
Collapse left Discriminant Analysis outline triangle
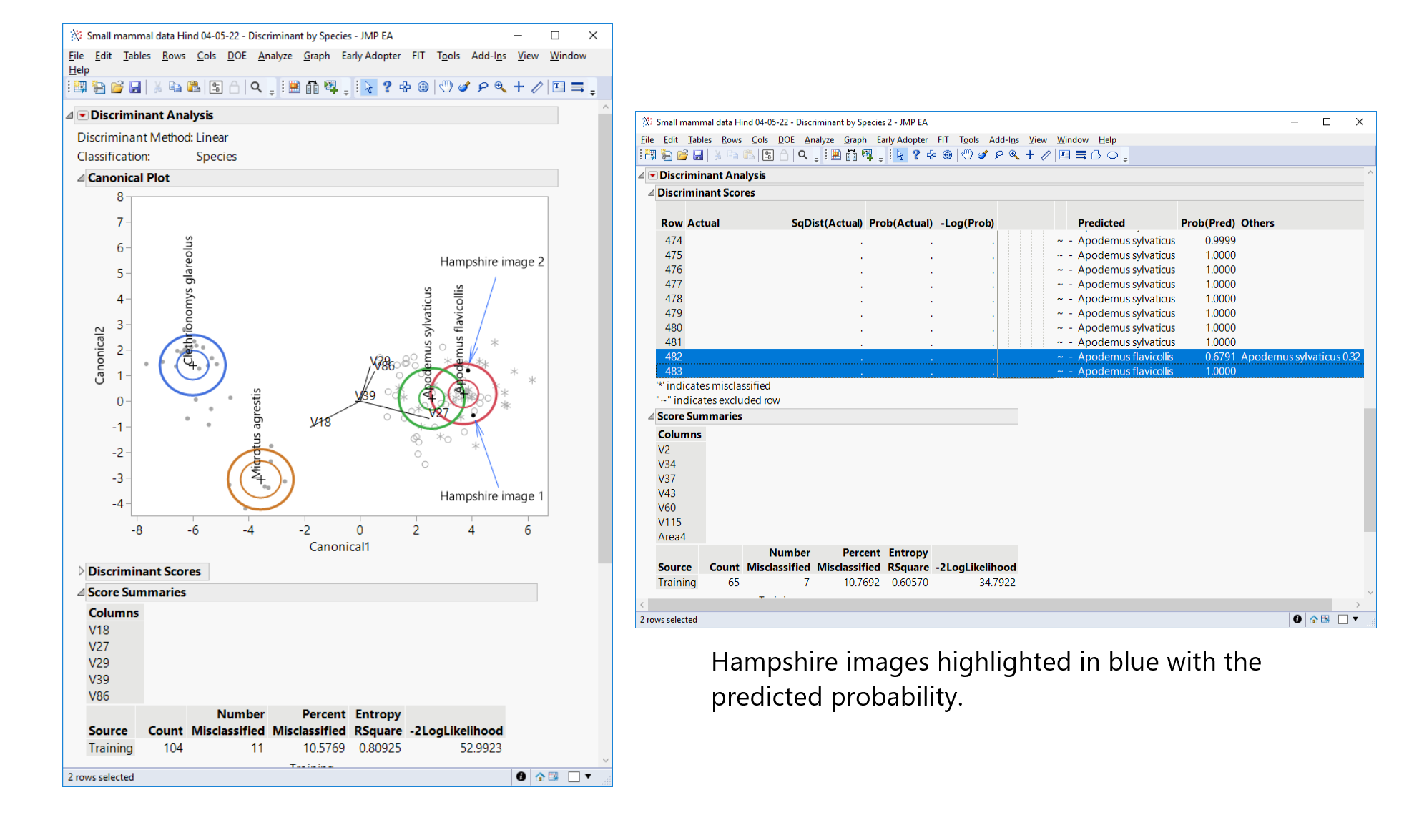click(x=70, y=115)
